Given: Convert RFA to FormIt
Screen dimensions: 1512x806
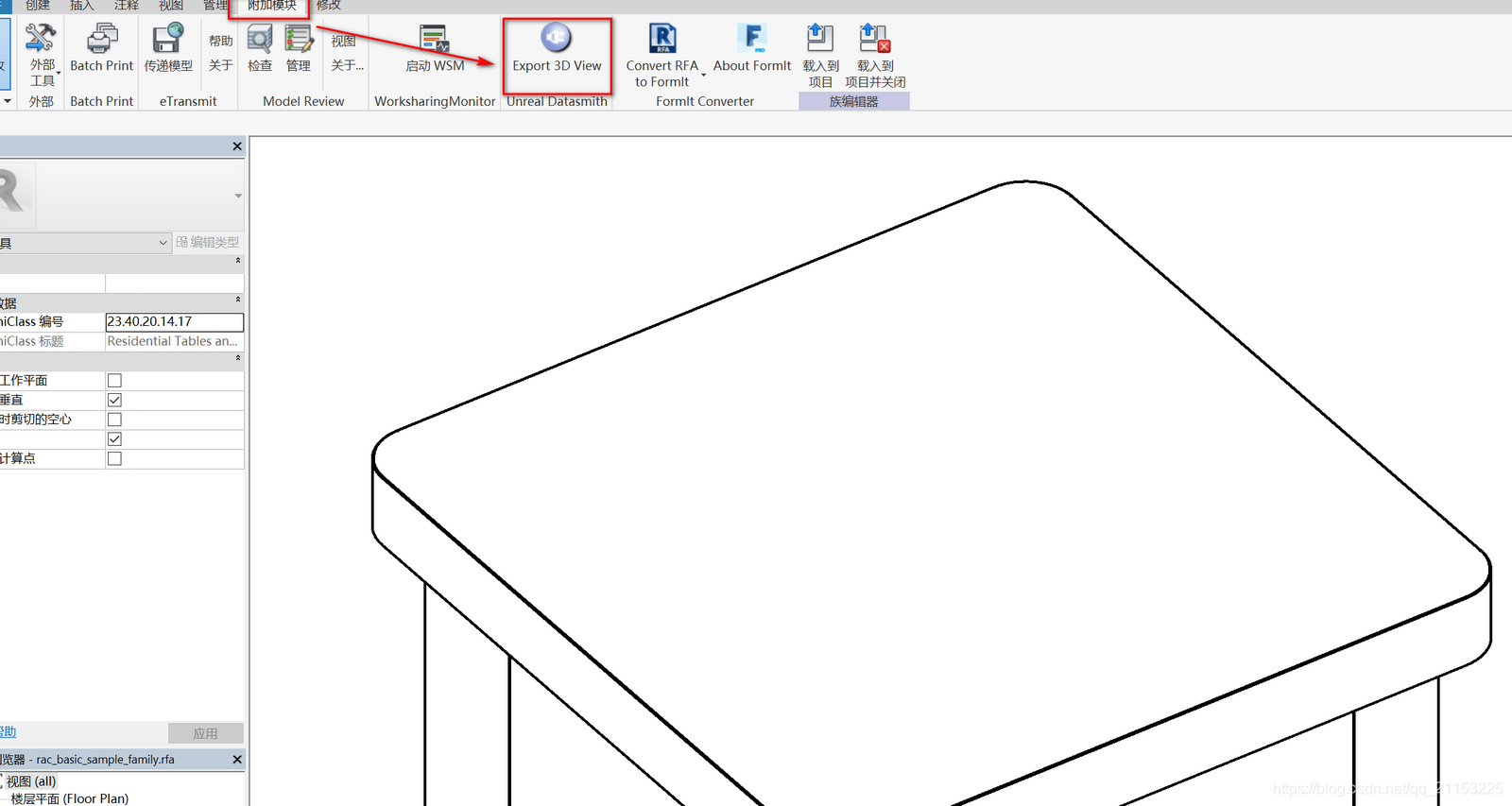Looking at the screenshot, I should click(x=661, y=57).
